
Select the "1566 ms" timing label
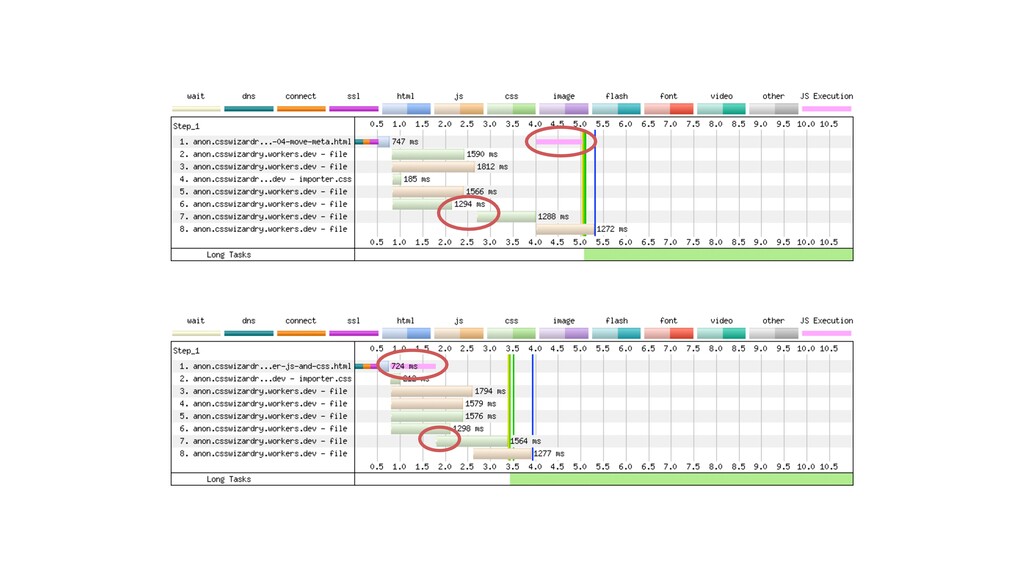[x=481, y=191]
